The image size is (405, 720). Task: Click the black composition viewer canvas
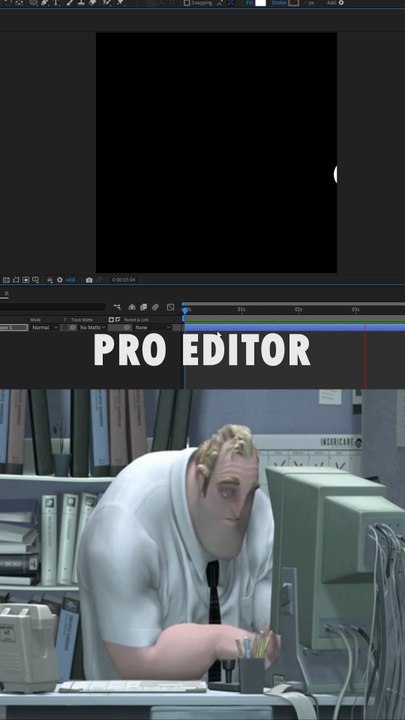pyautogui.click(x=216, y=152)
